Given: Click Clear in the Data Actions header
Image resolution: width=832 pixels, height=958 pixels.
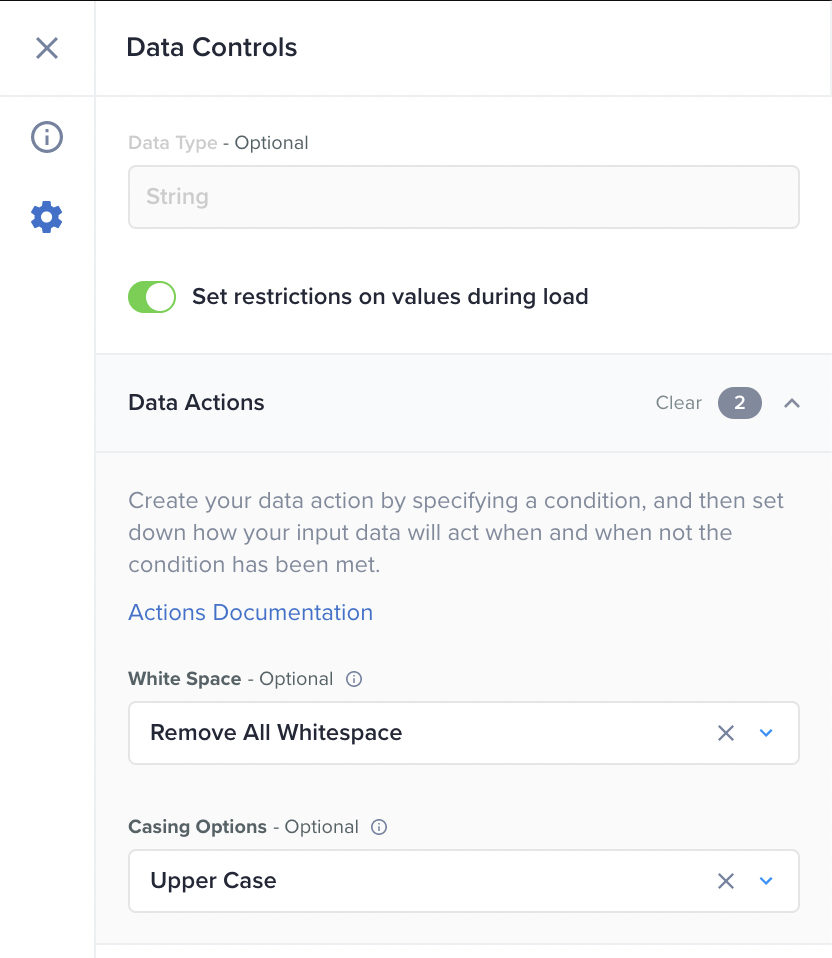Looking at the screenshot, I should coord(679,403).
